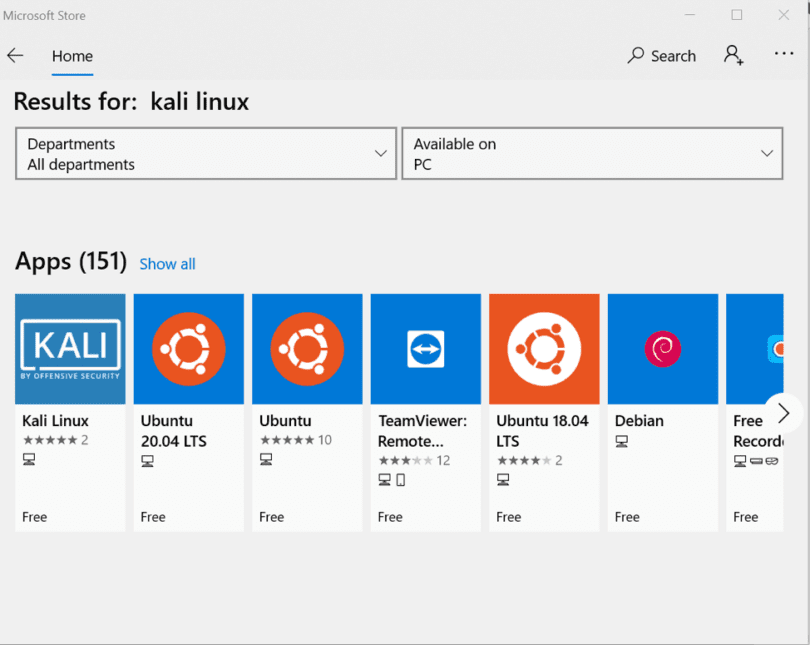810x645 pixels.
Task: Click the Kali Linux title text
Action: [x=55, y=421]
